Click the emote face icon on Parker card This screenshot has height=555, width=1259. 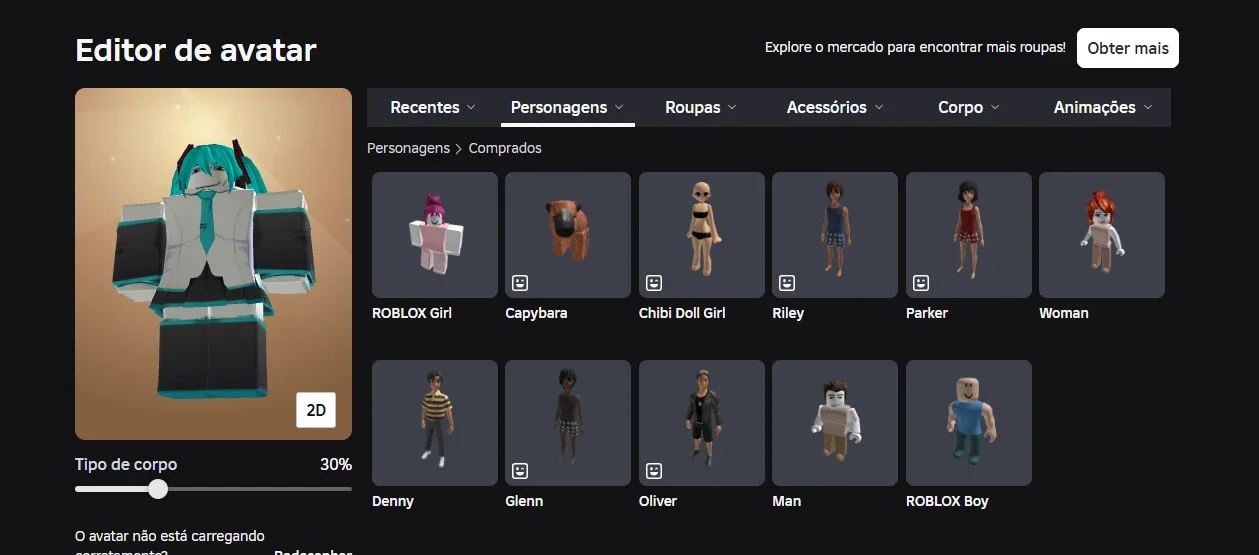(x=921, y=283)
